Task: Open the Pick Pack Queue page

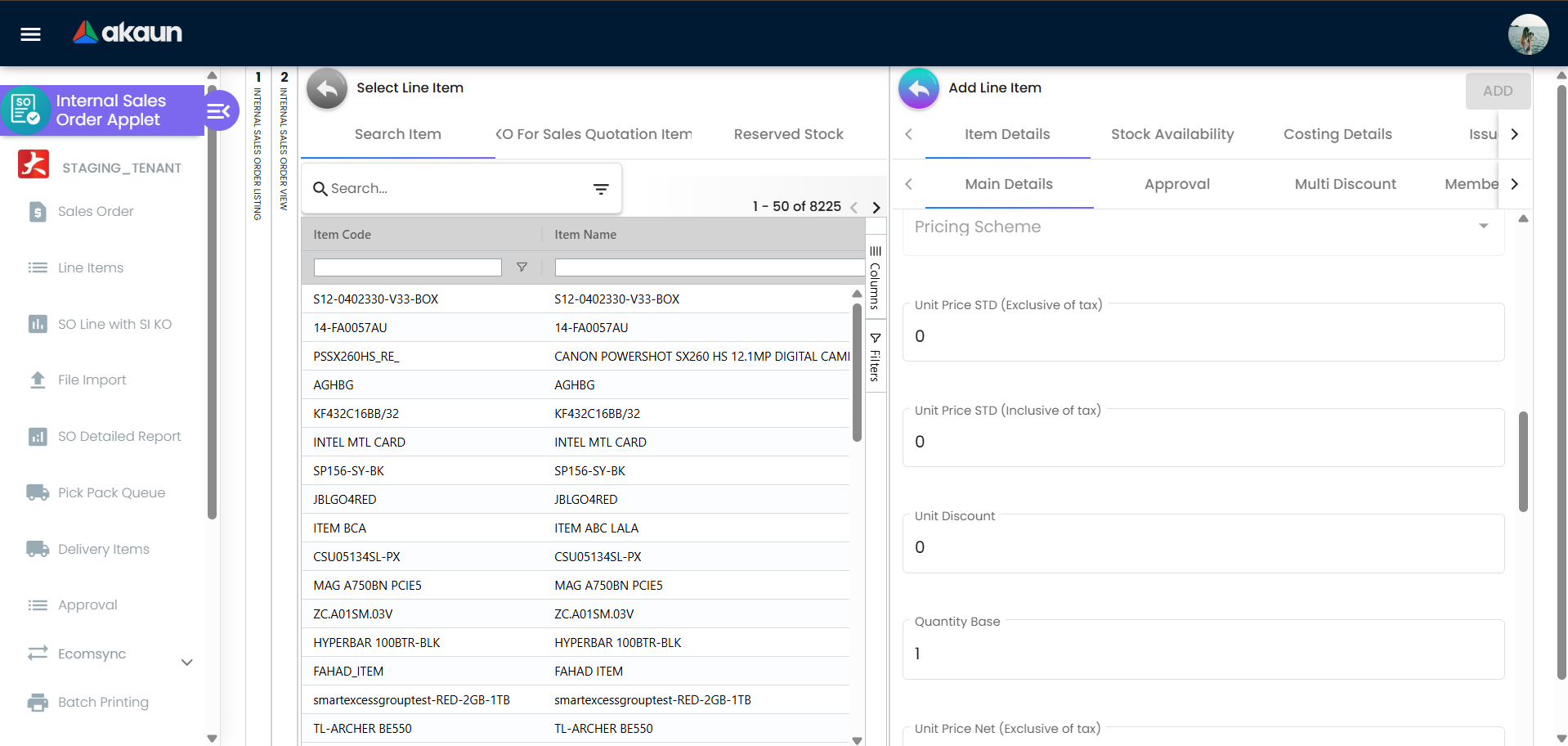Action: tap(111, 492)
